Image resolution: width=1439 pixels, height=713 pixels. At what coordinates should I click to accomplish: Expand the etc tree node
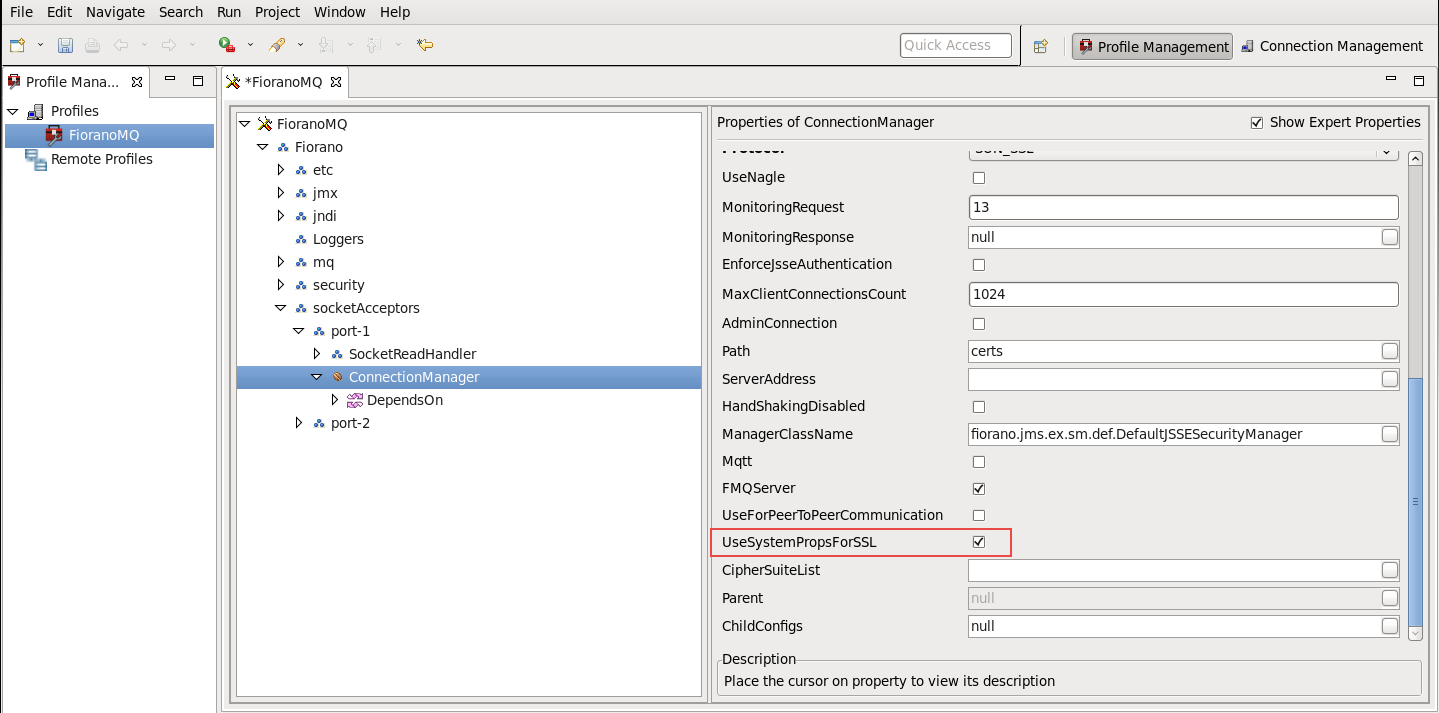281,170
